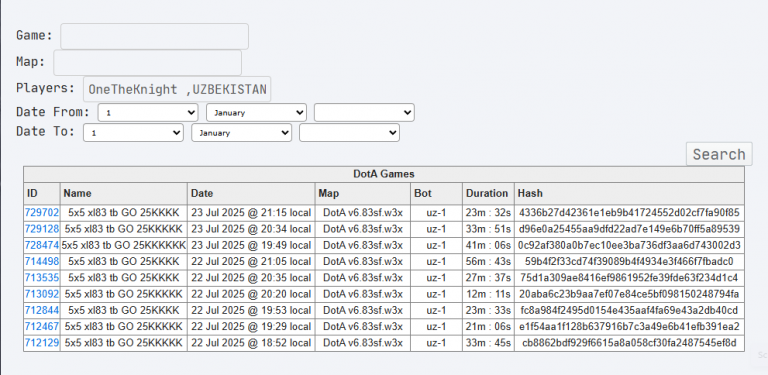
Task: Open game ID 729128 link
Action: [42, 229]
